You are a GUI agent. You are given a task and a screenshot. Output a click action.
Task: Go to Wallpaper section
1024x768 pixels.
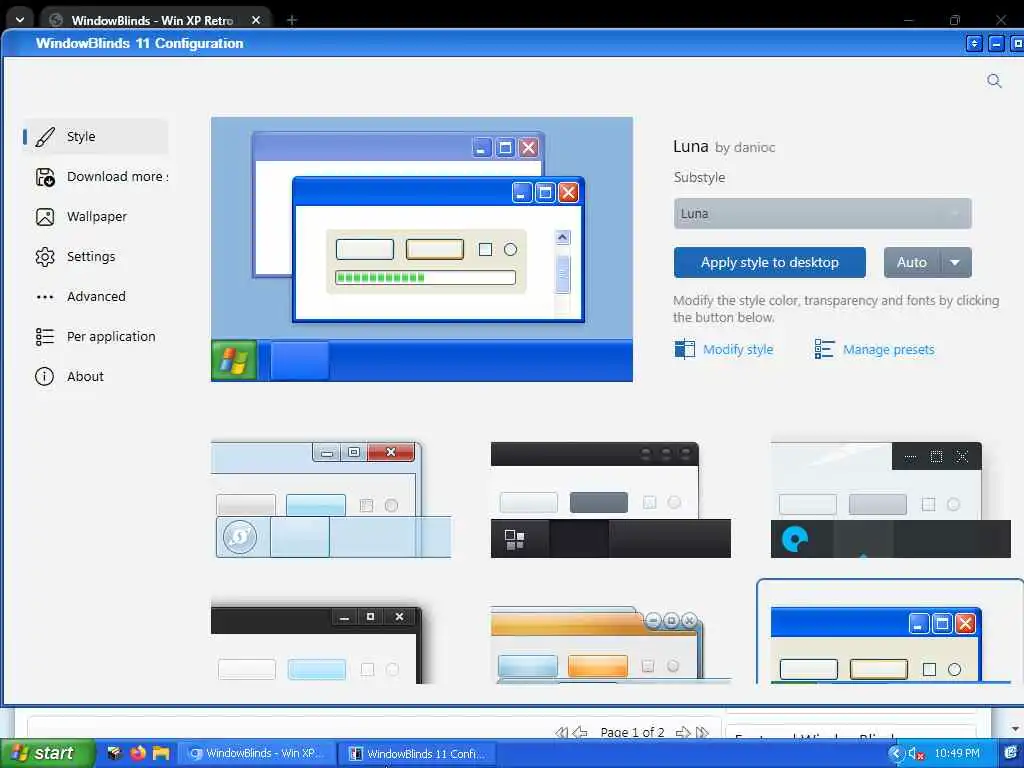95,217
